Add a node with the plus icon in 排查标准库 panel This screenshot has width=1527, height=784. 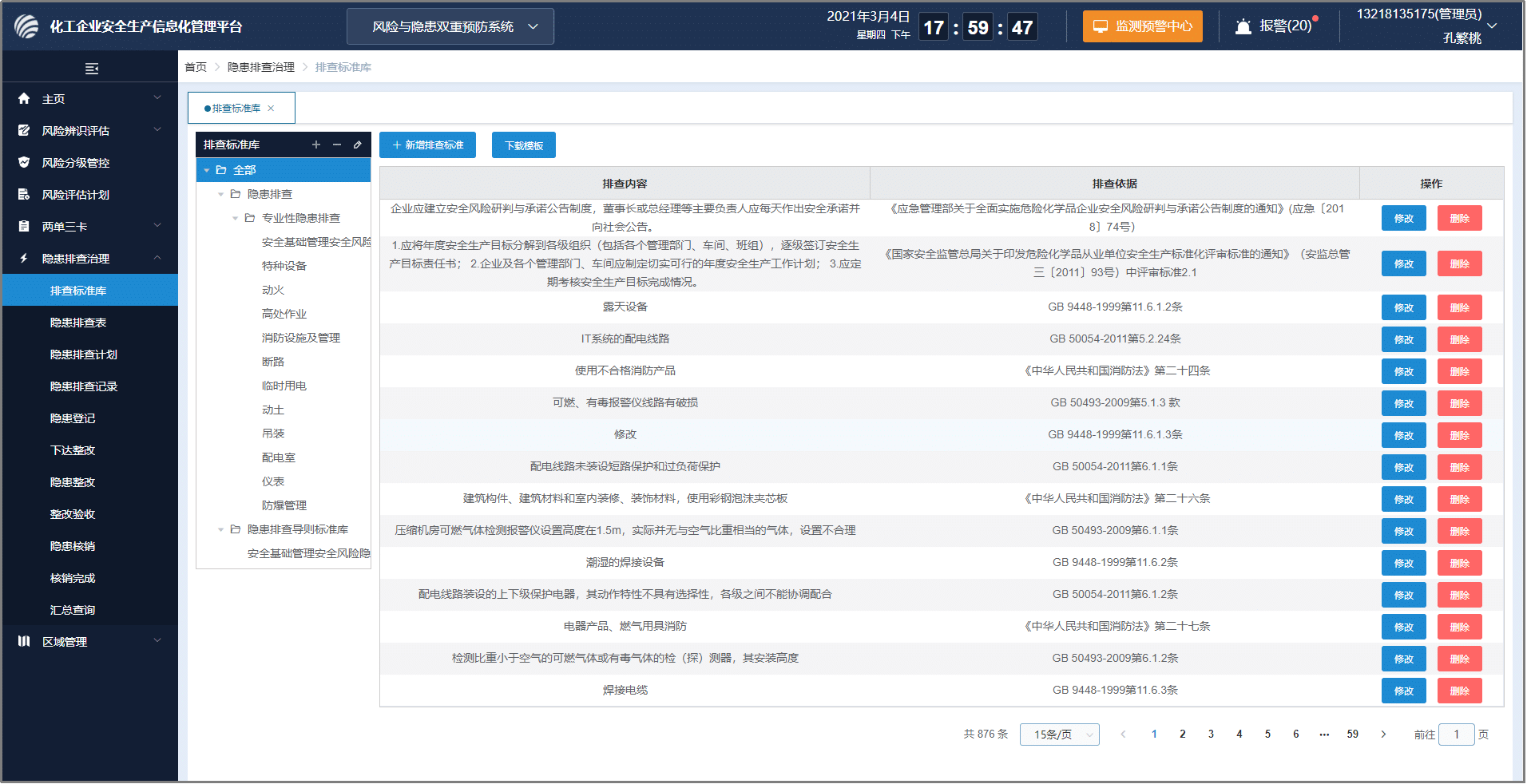point(316,145)
